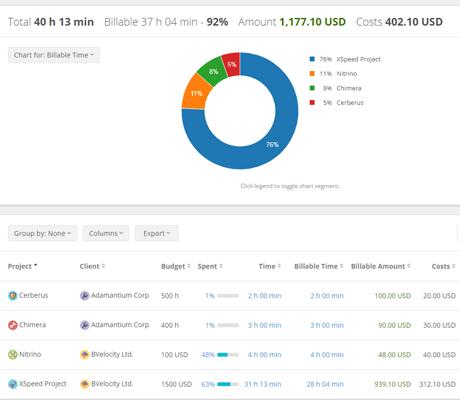This screenshot has width=460, height=400.
Task: Open XSpeed billable time 28 h 04 min
Action: click(325, 384)
